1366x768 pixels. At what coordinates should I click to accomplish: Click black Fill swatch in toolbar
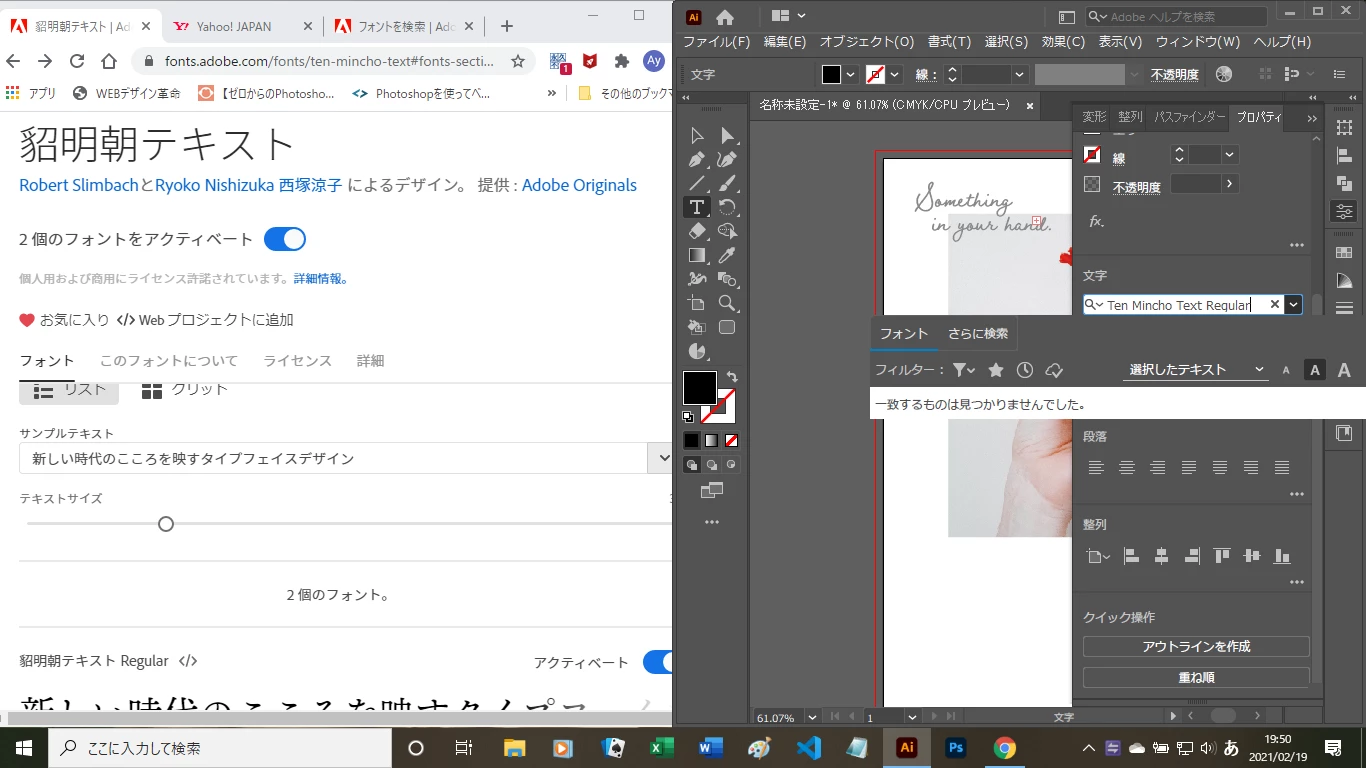[x=700, y=387]
